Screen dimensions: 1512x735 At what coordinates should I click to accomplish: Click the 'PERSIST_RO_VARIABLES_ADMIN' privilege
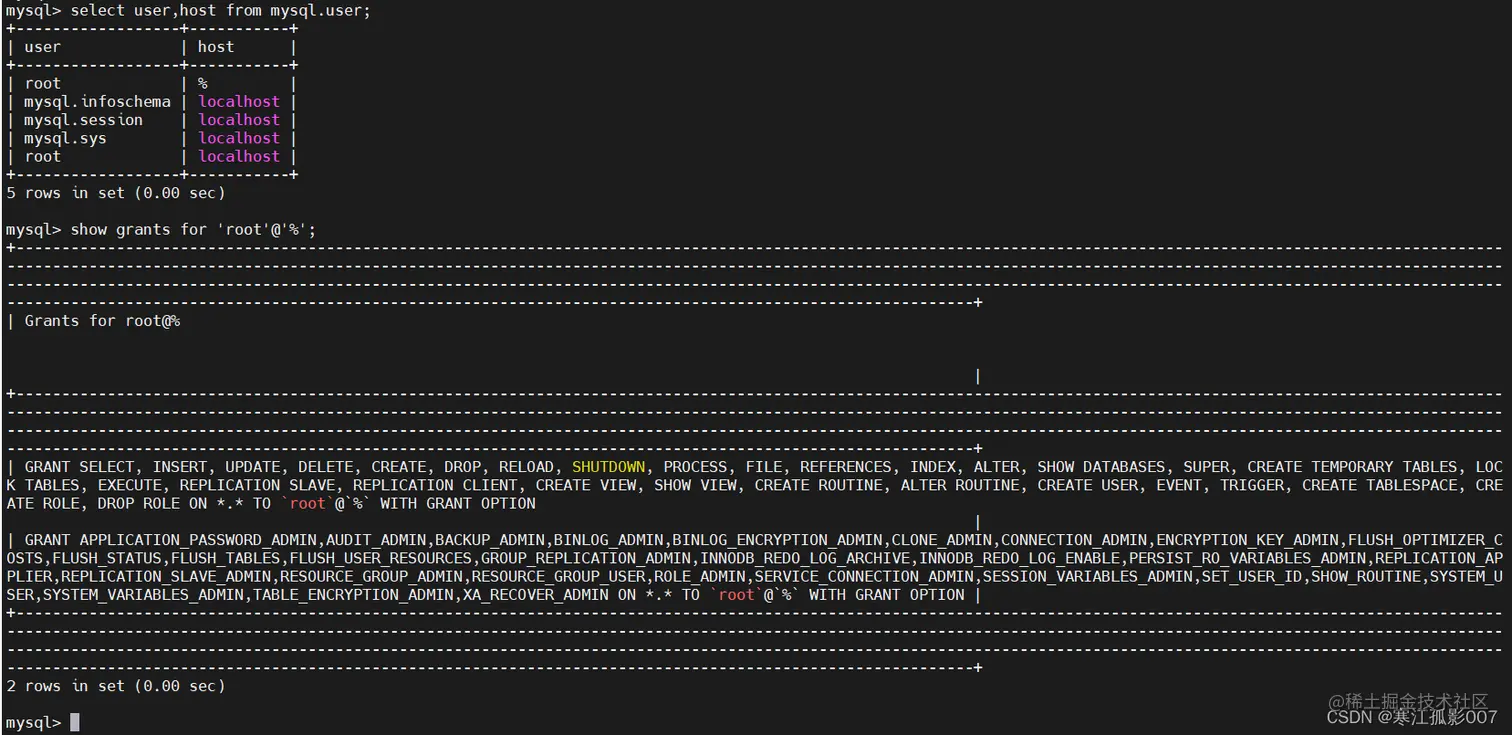(1247, 558)
